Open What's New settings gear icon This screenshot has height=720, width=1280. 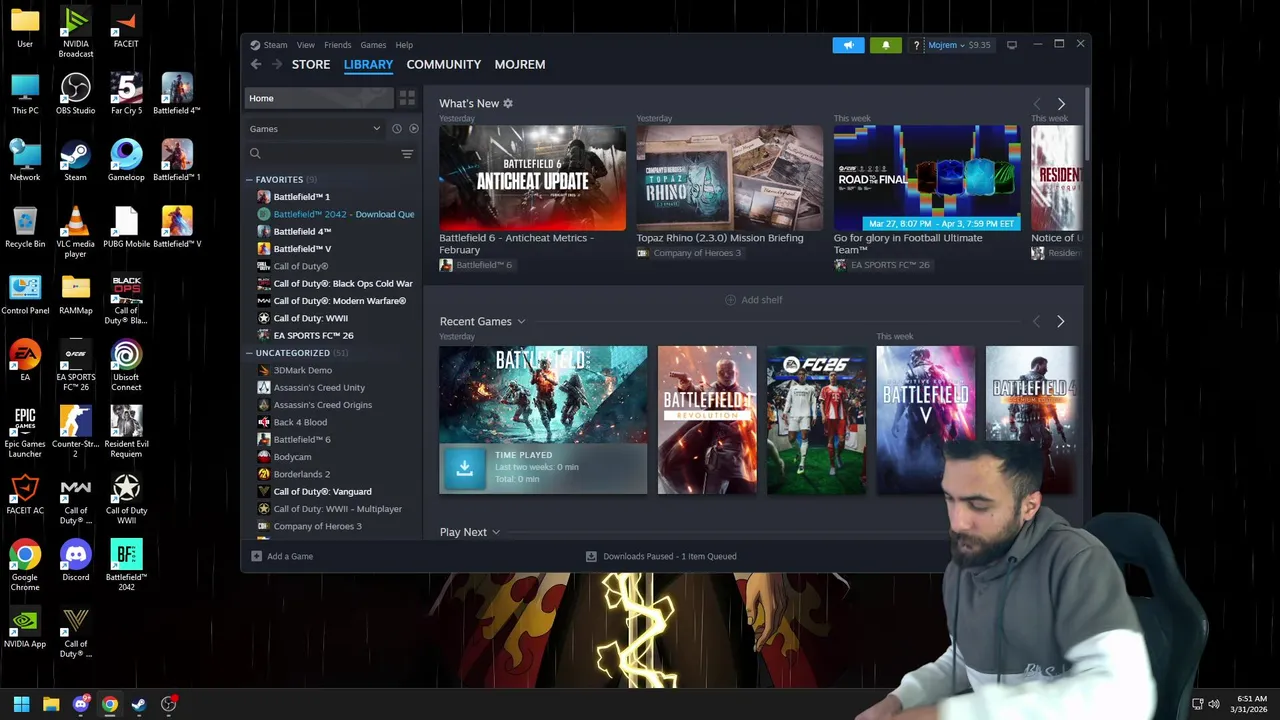tap(508, 103)
